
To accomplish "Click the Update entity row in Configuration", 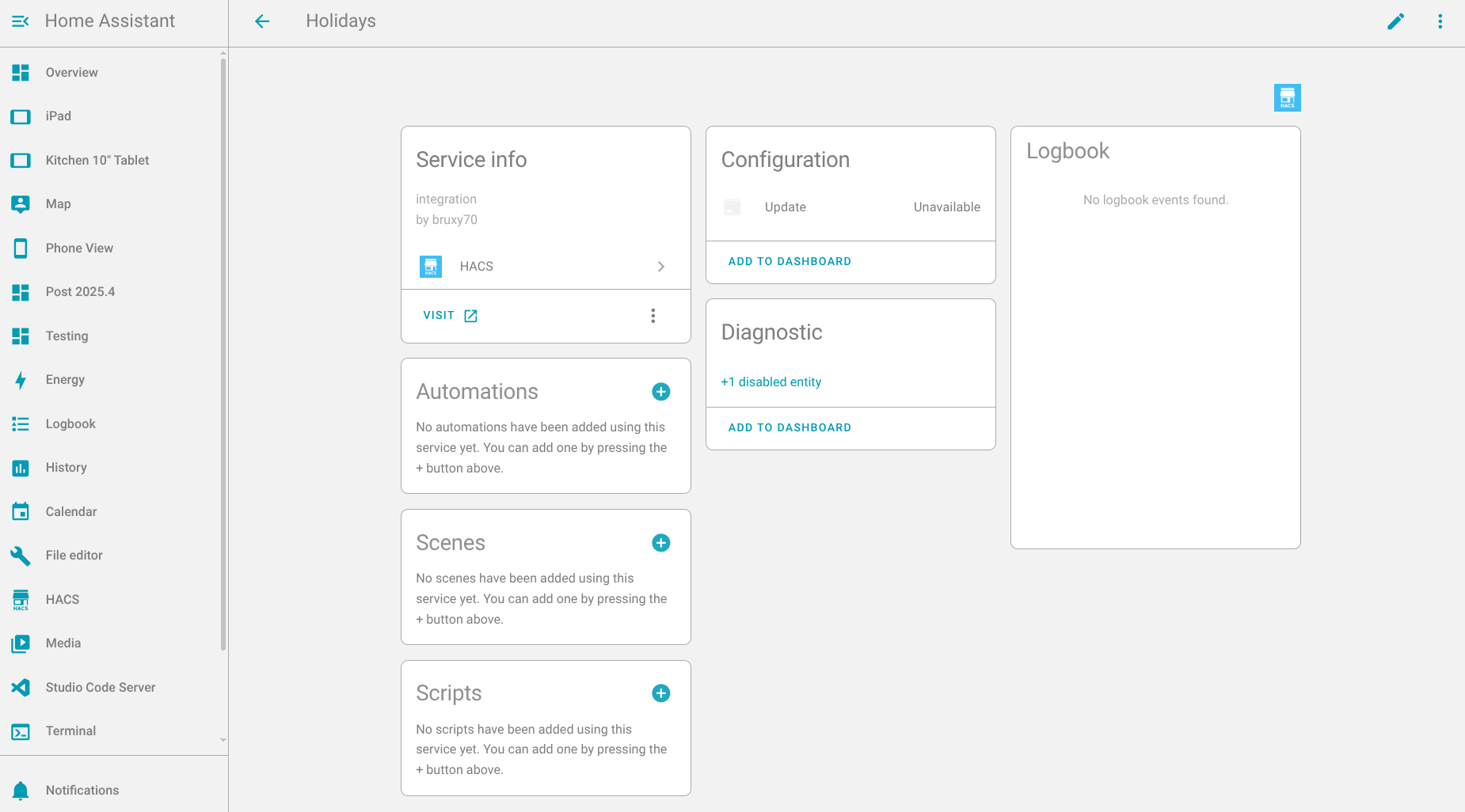I will [x=850, y=207].
